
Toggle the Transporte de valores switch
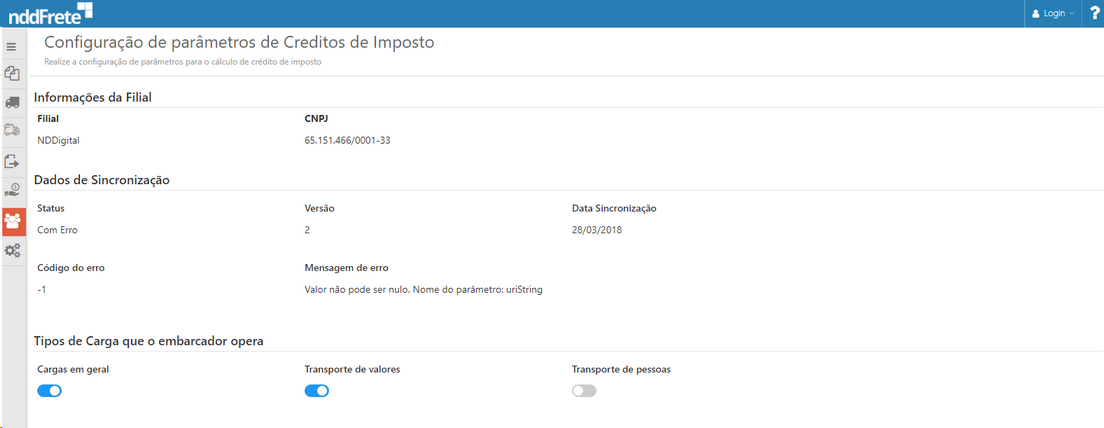click(x=317, y=391)
